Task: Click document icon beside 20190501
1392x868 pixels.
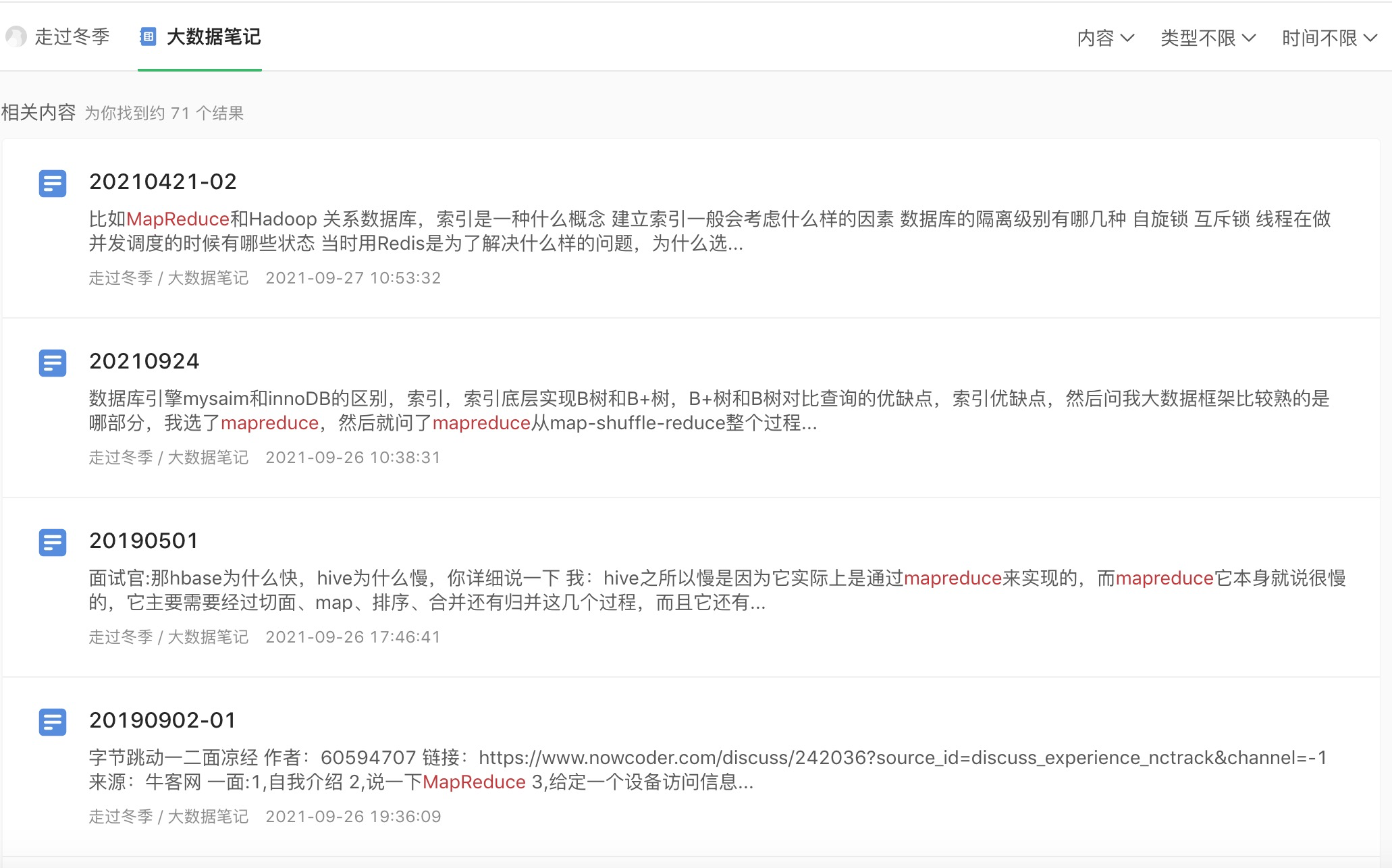Action: coord(53,542)
